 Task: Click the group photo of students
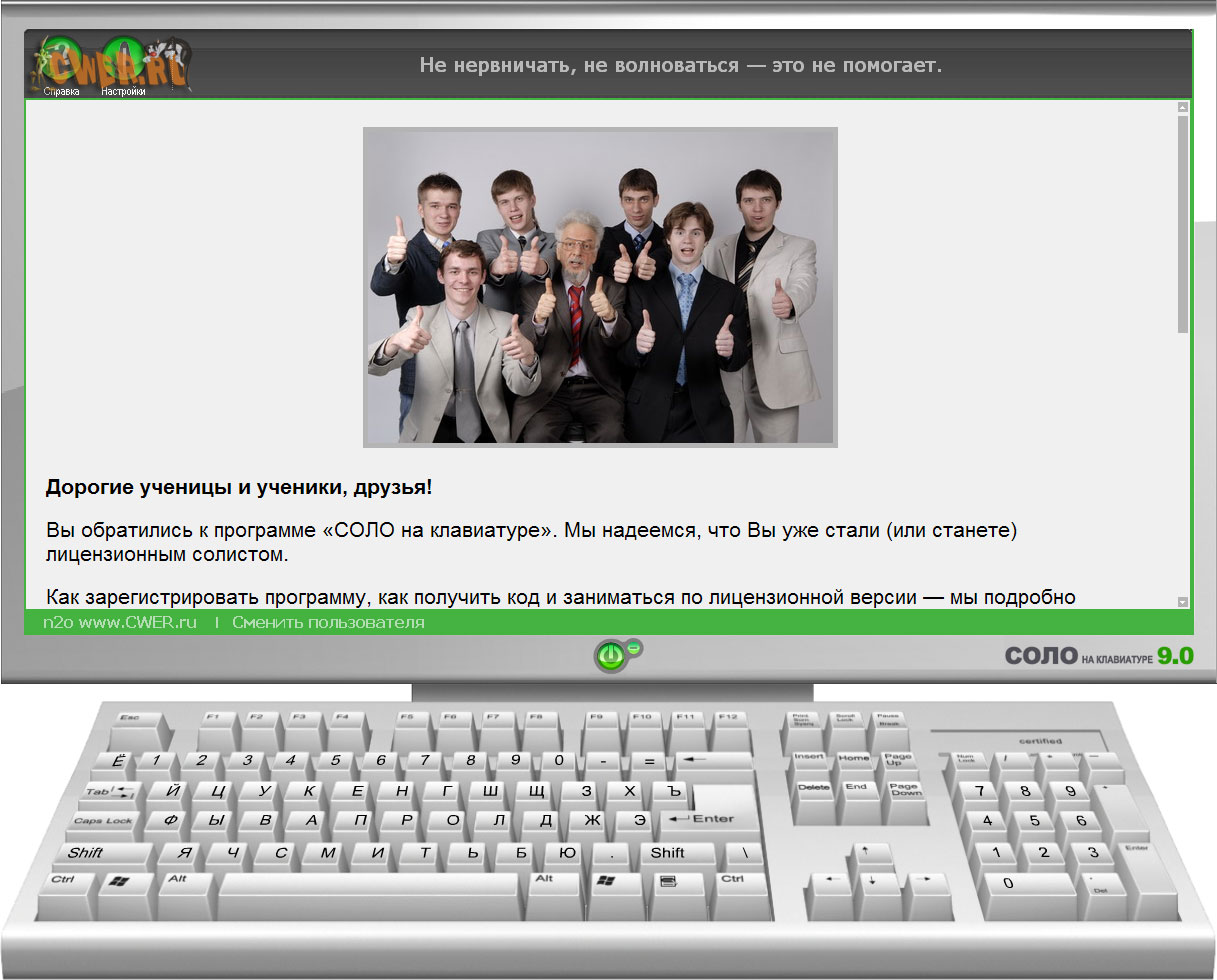600,287
